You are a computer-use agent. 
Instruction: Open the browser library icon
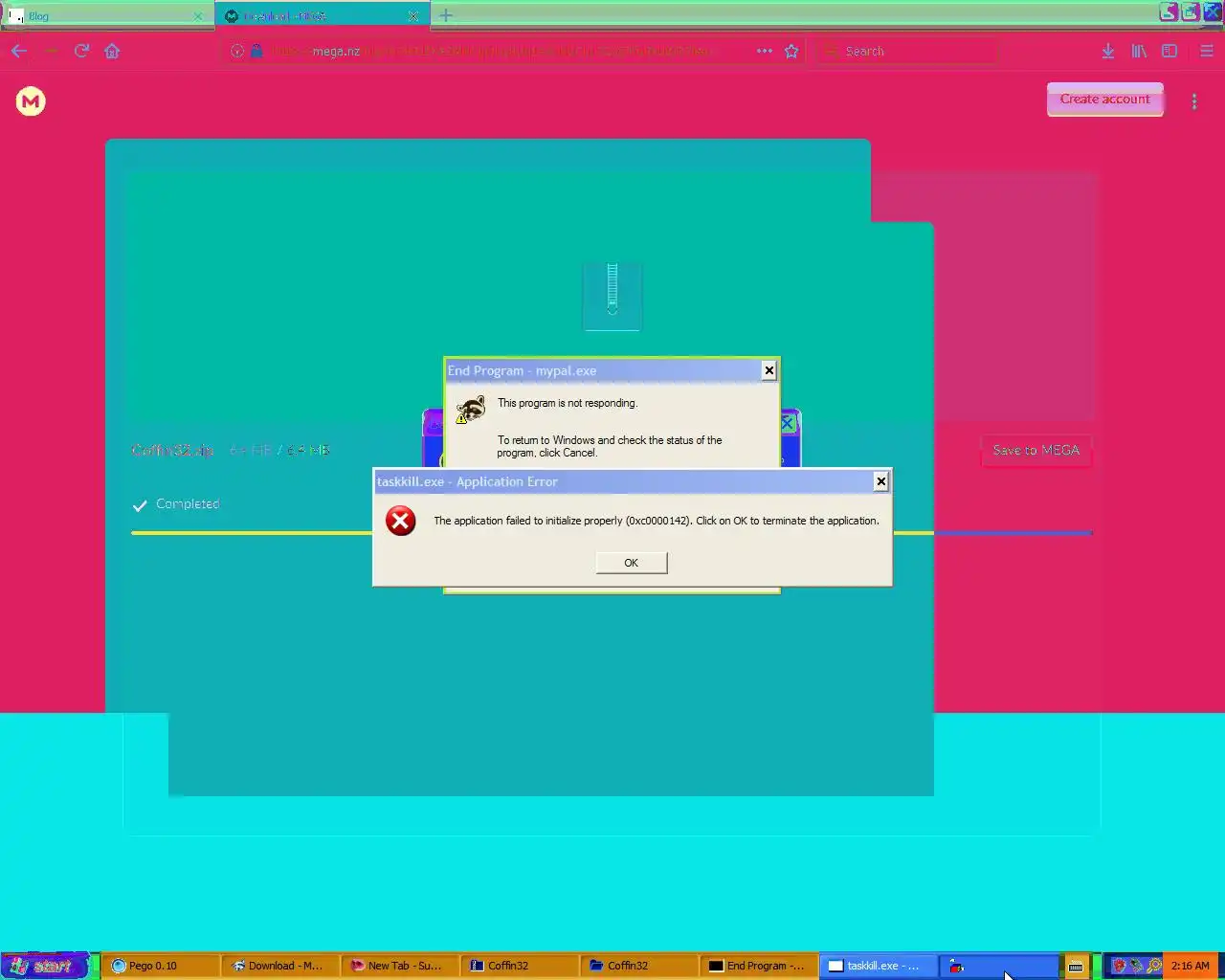[x=1139, y=51]
